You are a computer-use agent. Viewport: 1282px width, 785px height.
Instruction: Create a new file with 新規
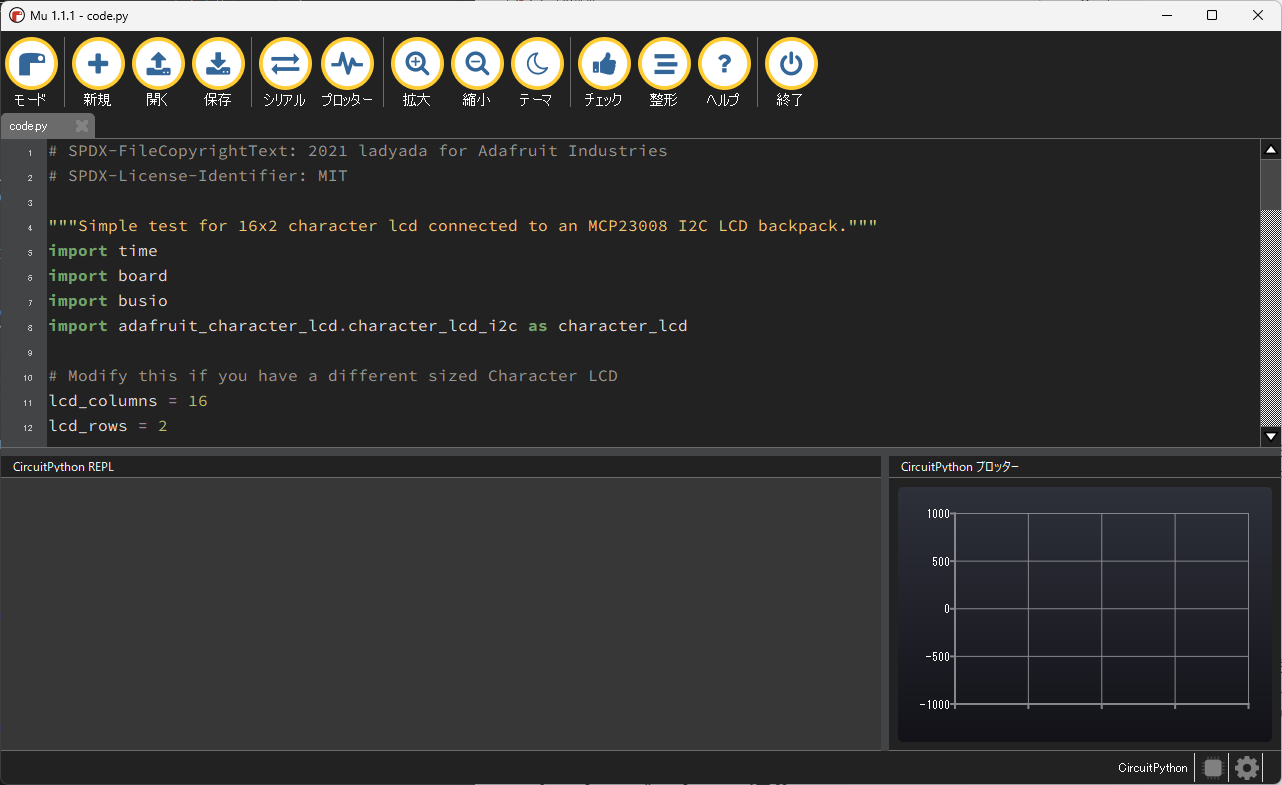[98, 73]
